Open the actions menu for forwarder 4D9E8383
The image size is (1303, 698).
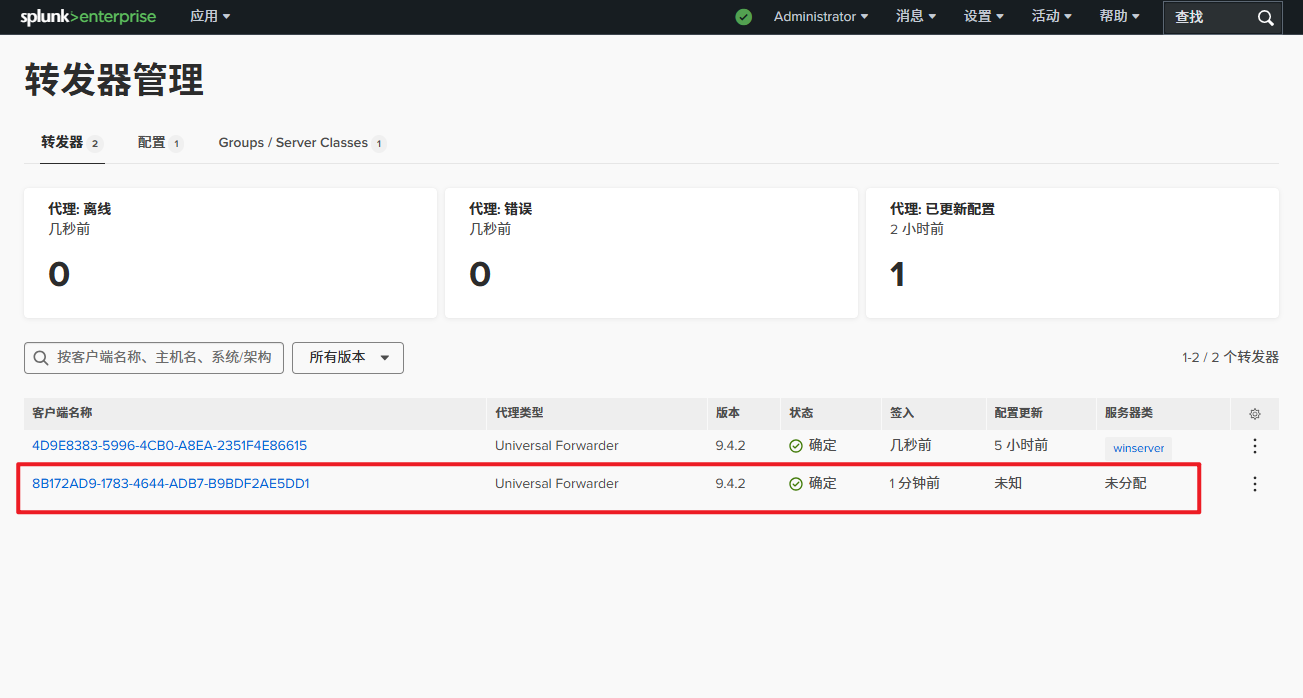(x=1254, y=445)
